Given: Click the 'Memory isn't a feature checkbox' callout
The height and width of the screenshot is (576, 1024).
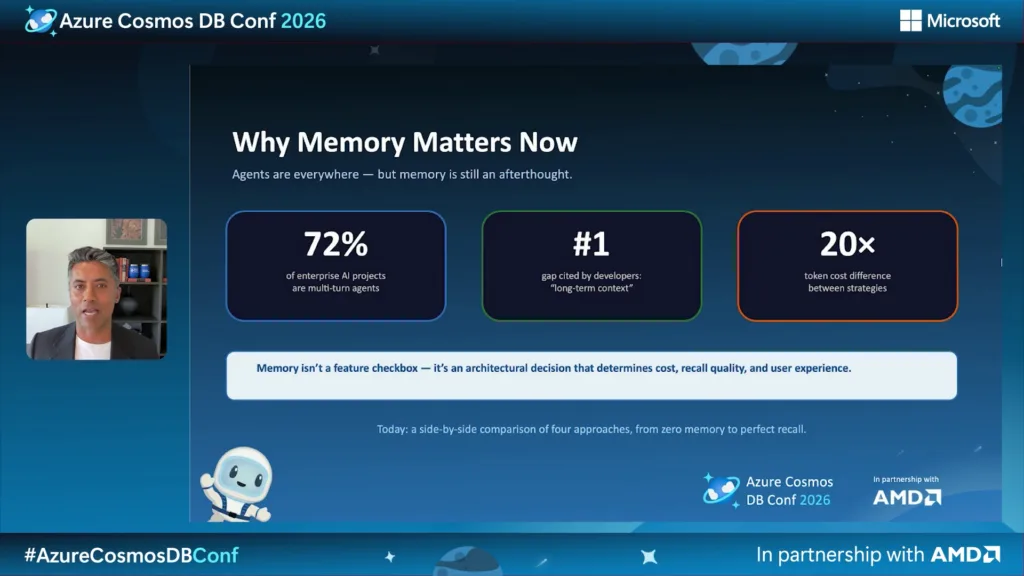Looking at the screenshot, I should pyautogui.click(x=592, y=376).
